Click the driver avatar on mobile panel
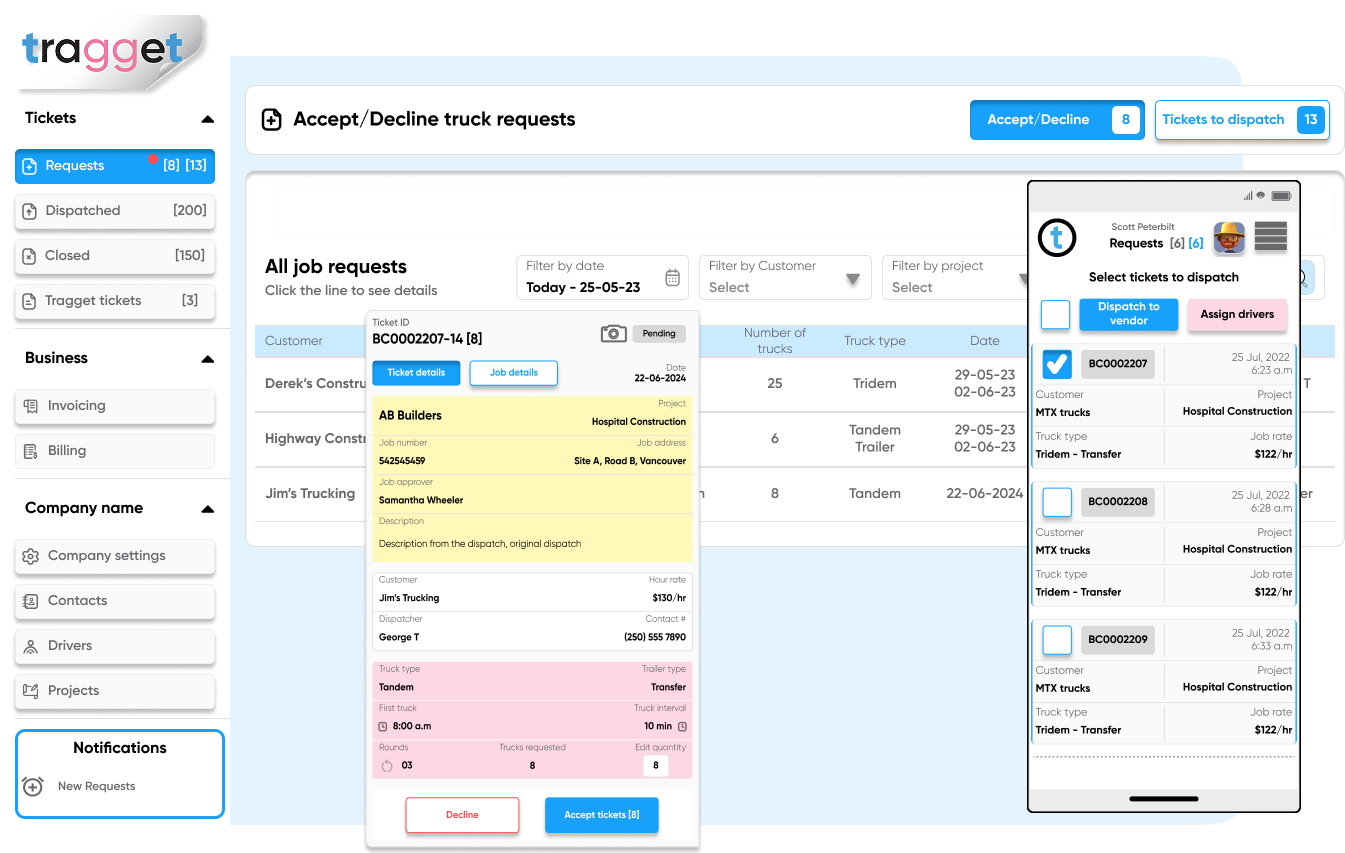The height and width of the screenshot is (853, 1345). click(x=1229, y=238)
